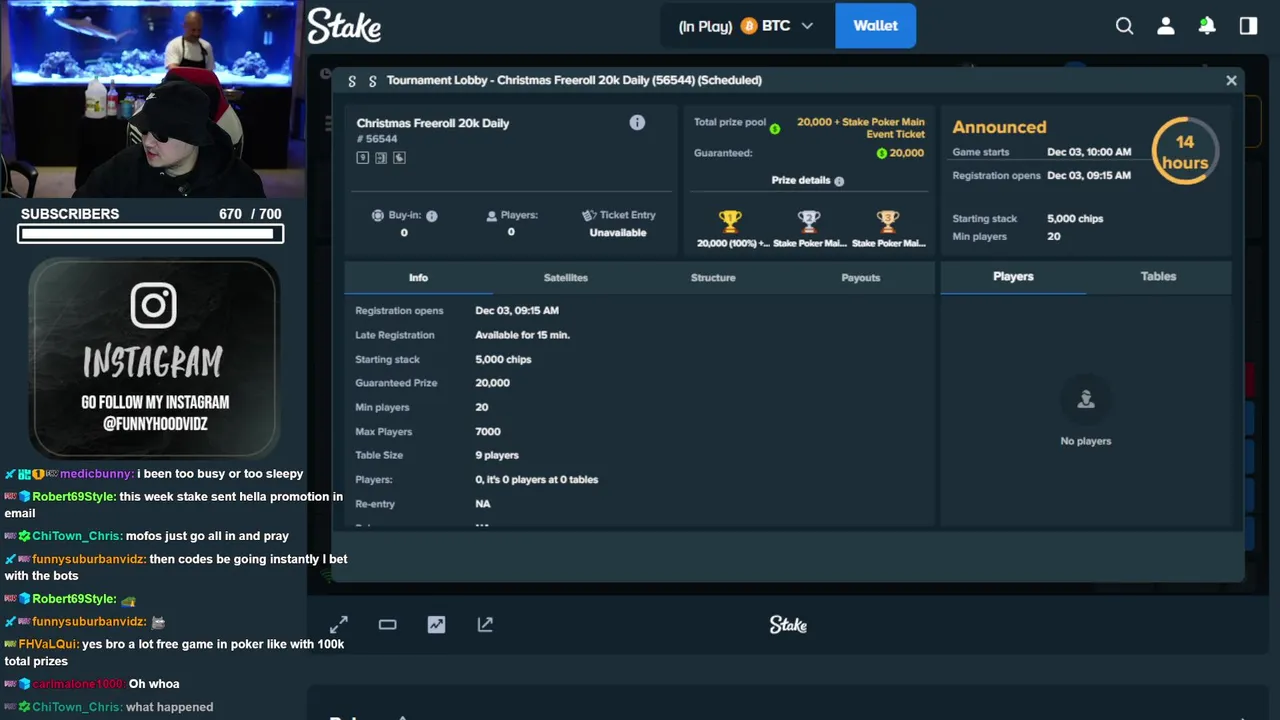
Task: Select the Players tab in the right panel
Action: pos(1013,276)
